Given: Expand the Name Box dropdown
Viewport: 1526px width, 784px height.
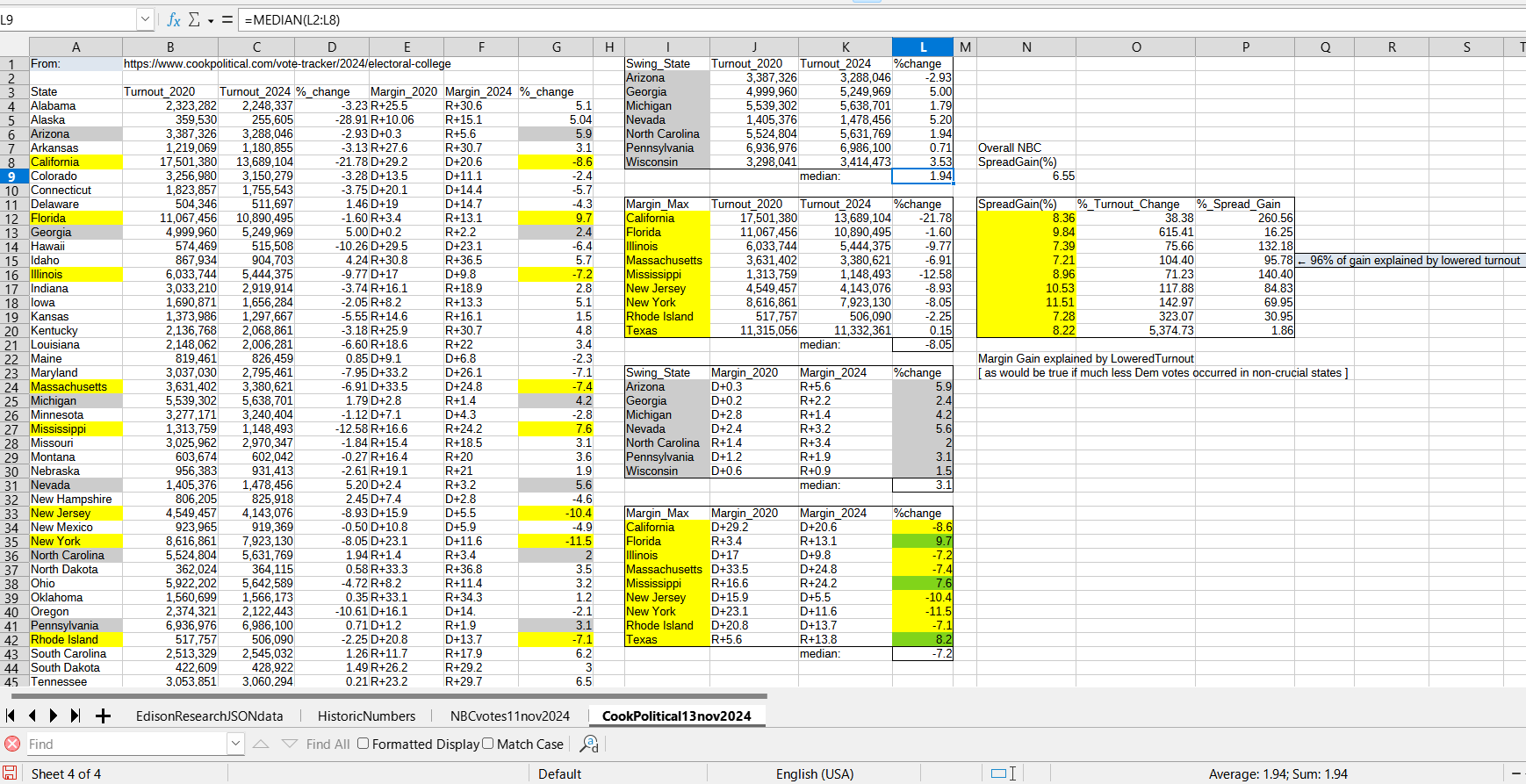Looking at the screenshot, I should [145, 19].
